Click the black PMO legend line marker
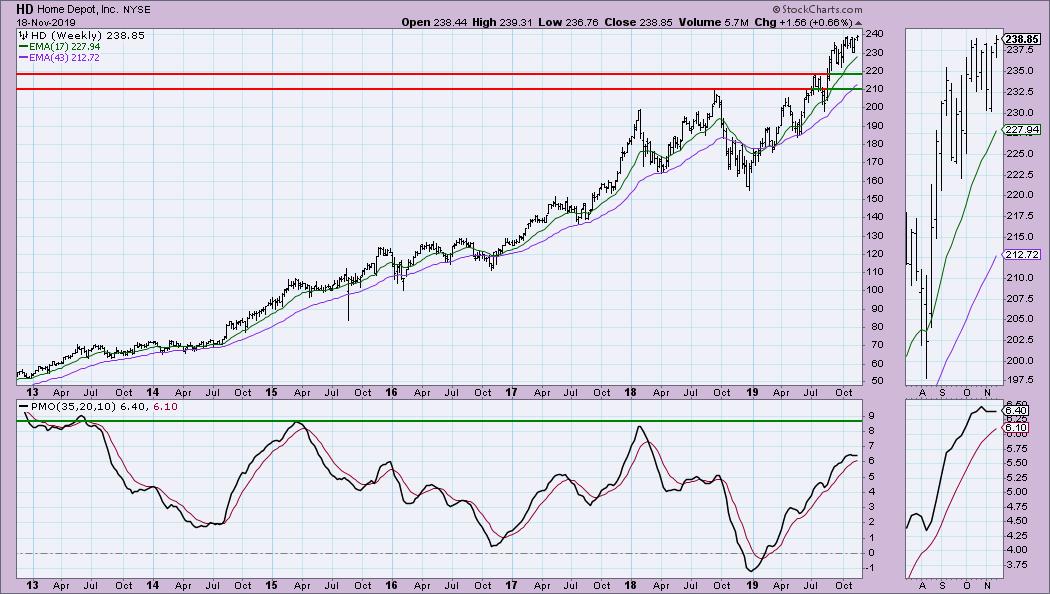 [23, 406]
